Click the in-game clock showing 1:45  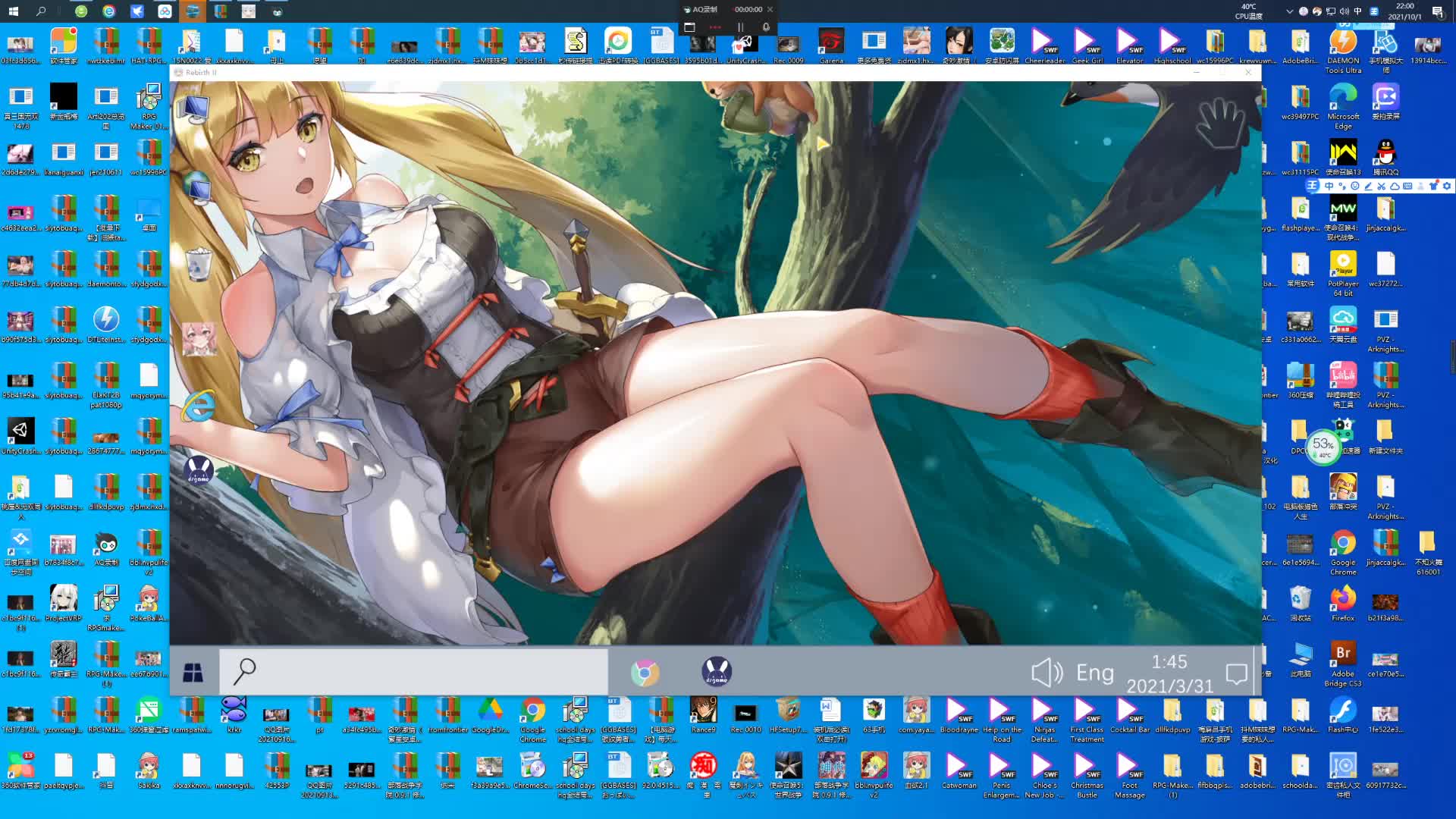tap(1169, 662)
